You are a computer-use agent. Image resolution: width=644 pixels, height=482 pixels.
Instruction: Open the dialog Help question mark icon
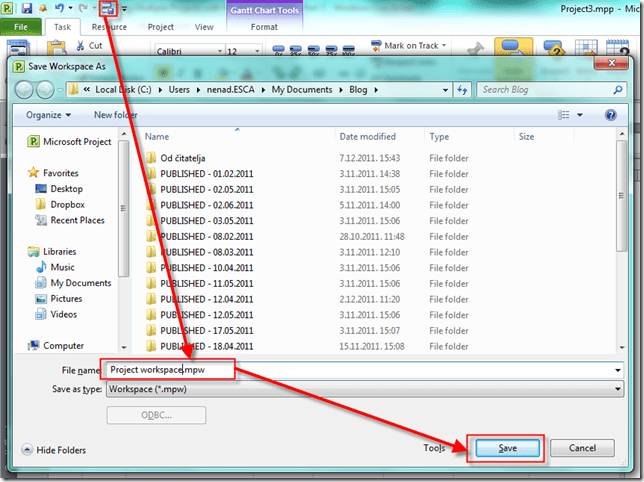click(x=610, y=115)
